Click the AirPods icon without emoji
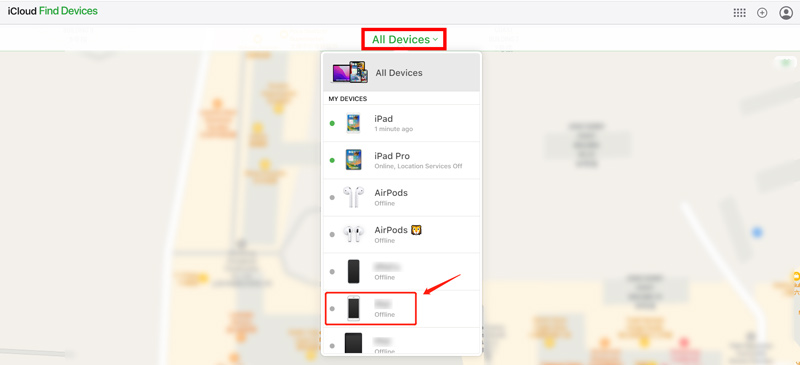 (353, 197)
